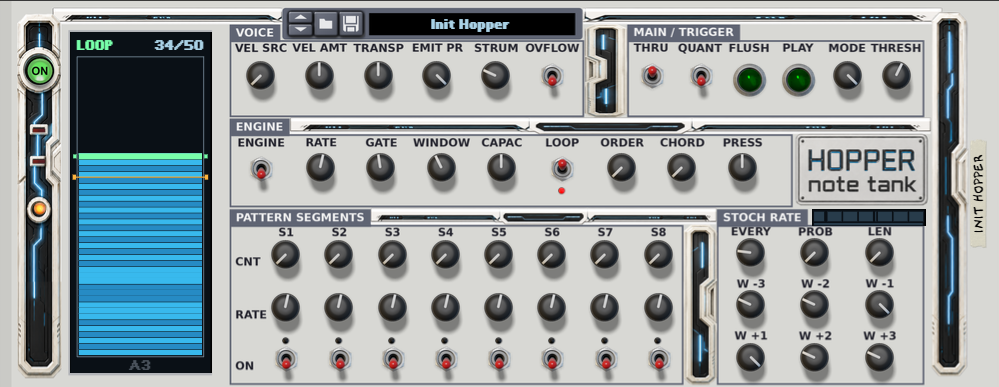Click the Init Hopper patch name display
Image resolution: width=999 pixels, height=387 pixels.
pos(471,24)
